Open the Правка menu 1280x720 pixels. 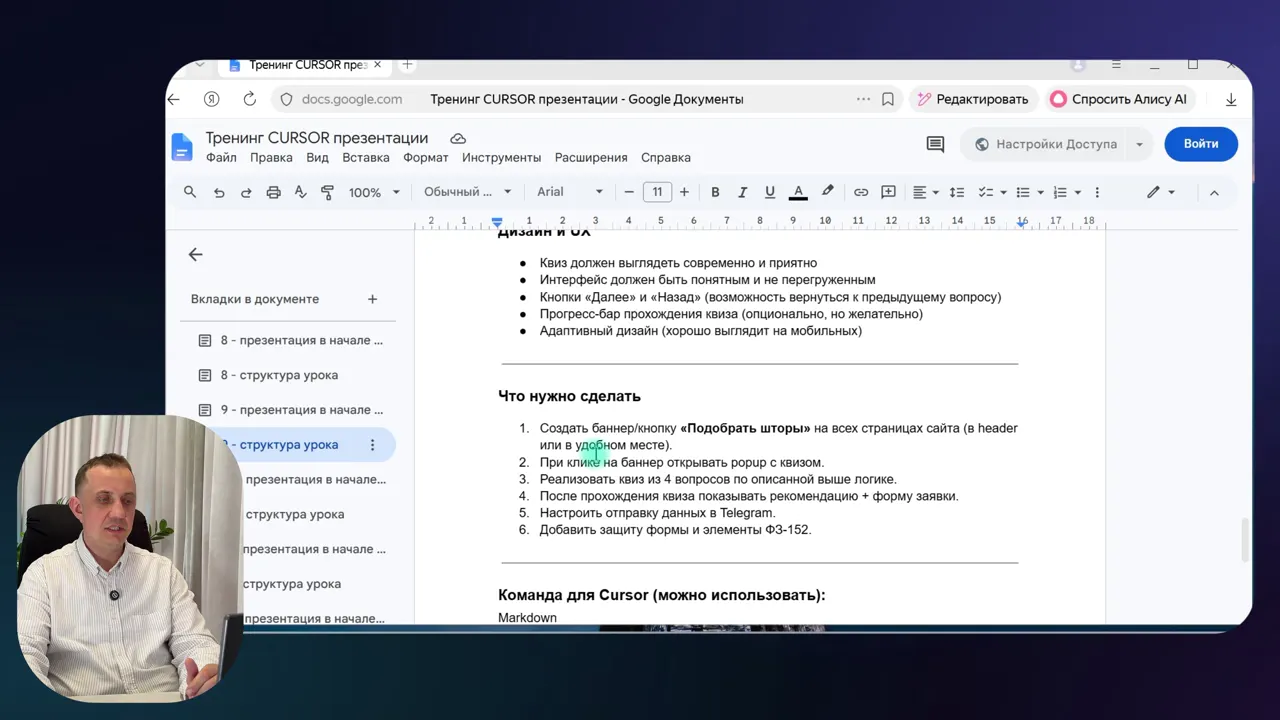(271, 157)
